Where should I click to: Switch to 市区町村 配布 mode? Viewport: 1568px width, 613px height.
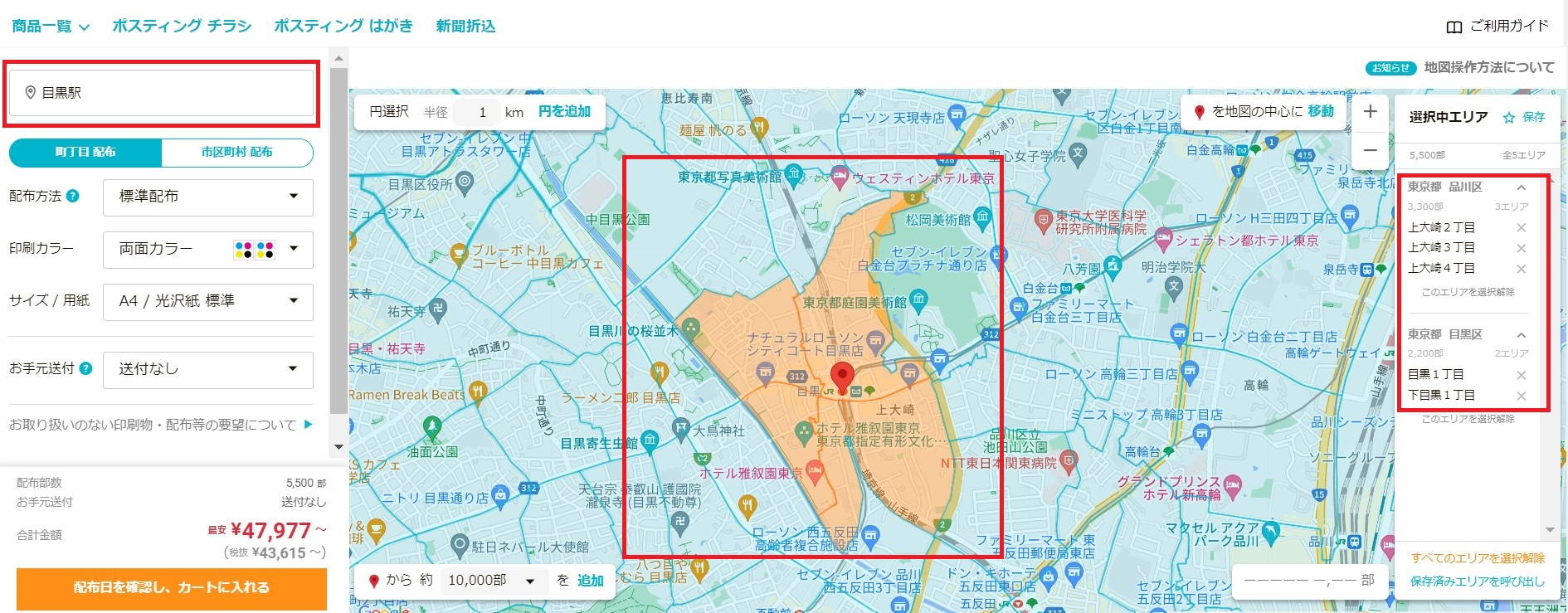click(237, 153)
